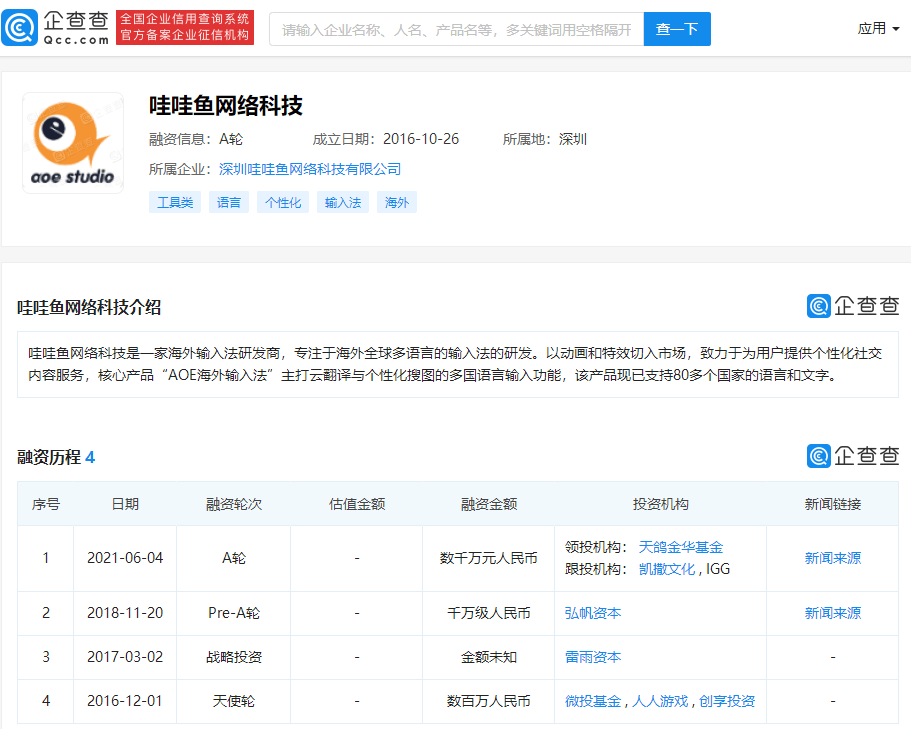Open 新闻来源 link for A轮 row
The width and height of the screenshot is (911, 729).
pos(832,558)
